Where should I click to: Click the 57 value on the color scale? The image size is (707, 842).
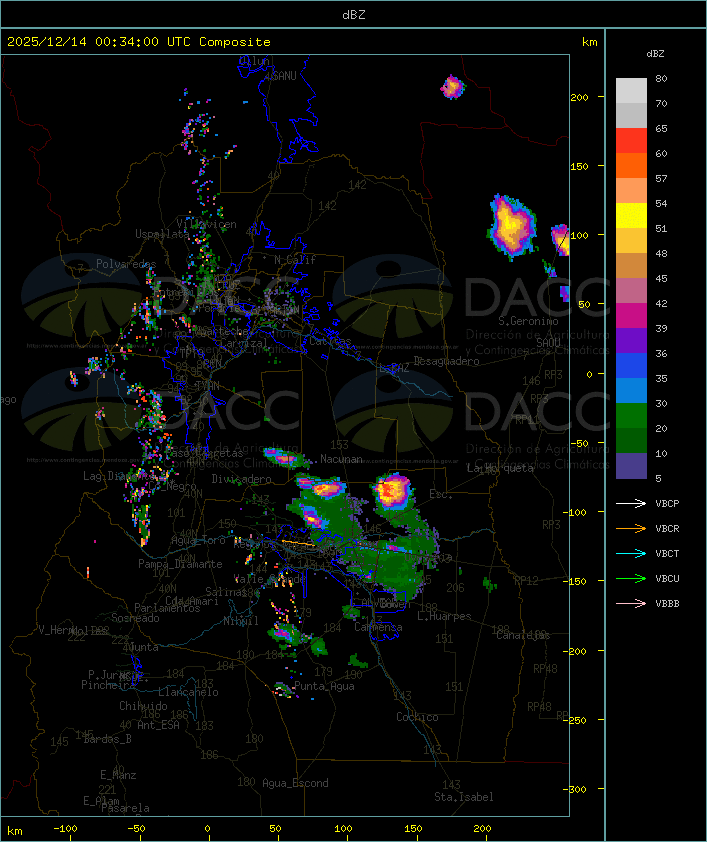click(x=661, y=178)
